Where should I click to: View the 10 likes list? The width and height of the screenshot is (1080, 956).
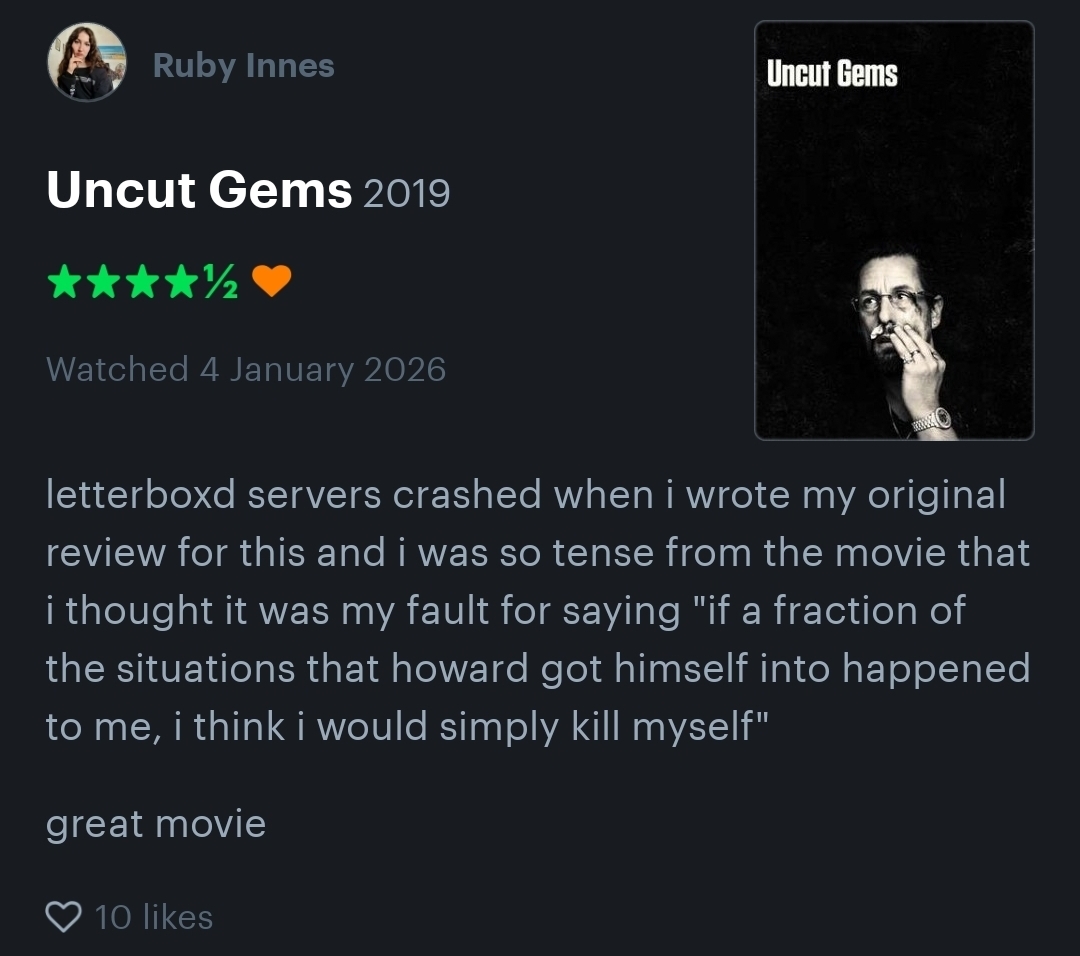pos(154,917)
